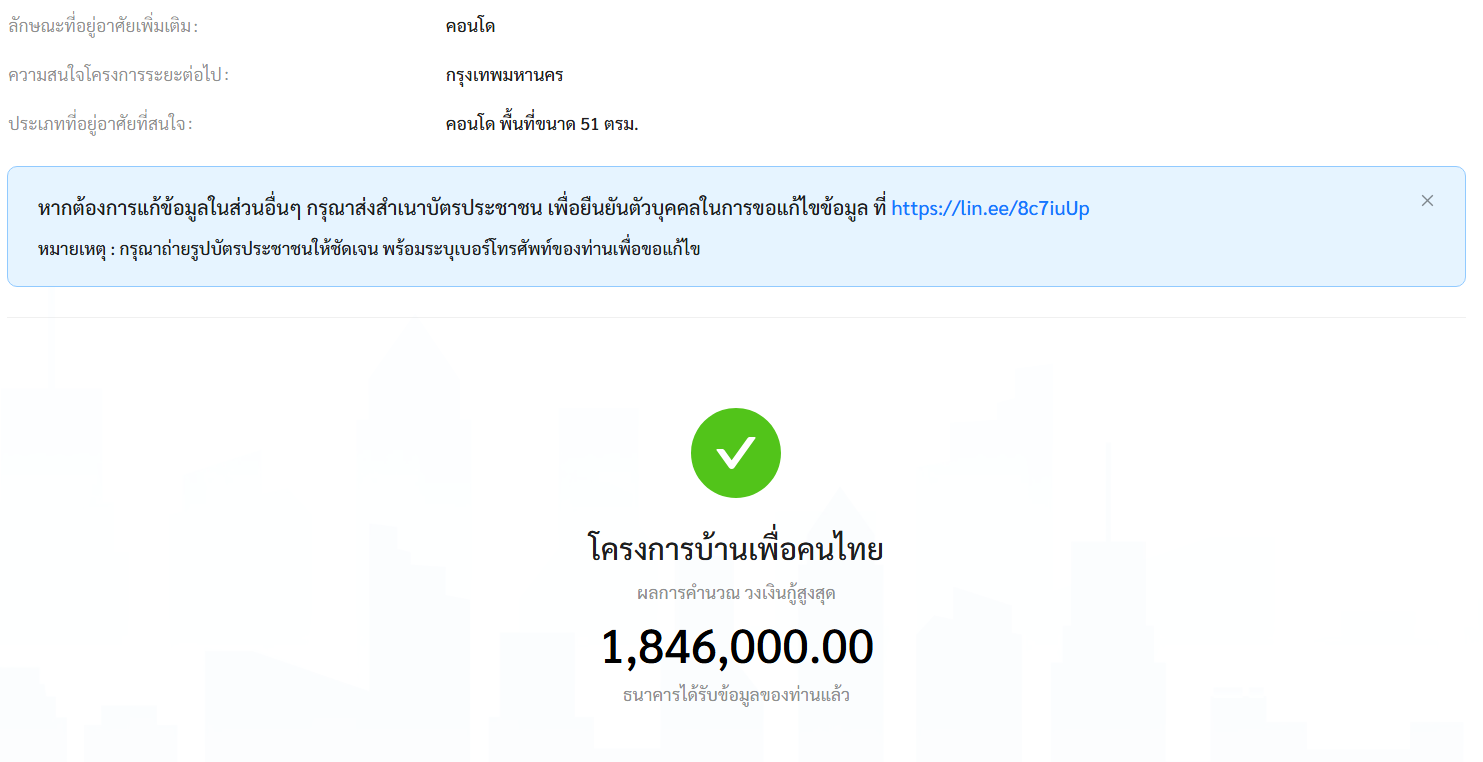
Task: Click the note text กรุณาถ่ายรูปบัตรประชาชนให้ชัดเจน
Action: click(248, 249)
